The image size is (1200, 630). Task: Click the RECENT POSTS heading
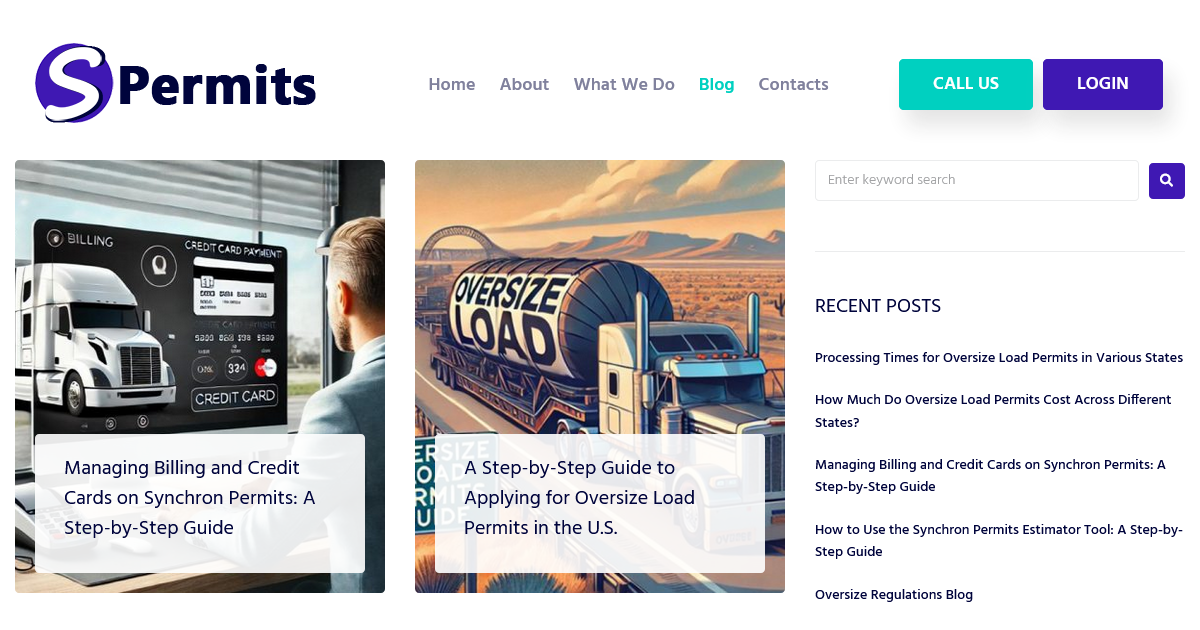point(878,306)
